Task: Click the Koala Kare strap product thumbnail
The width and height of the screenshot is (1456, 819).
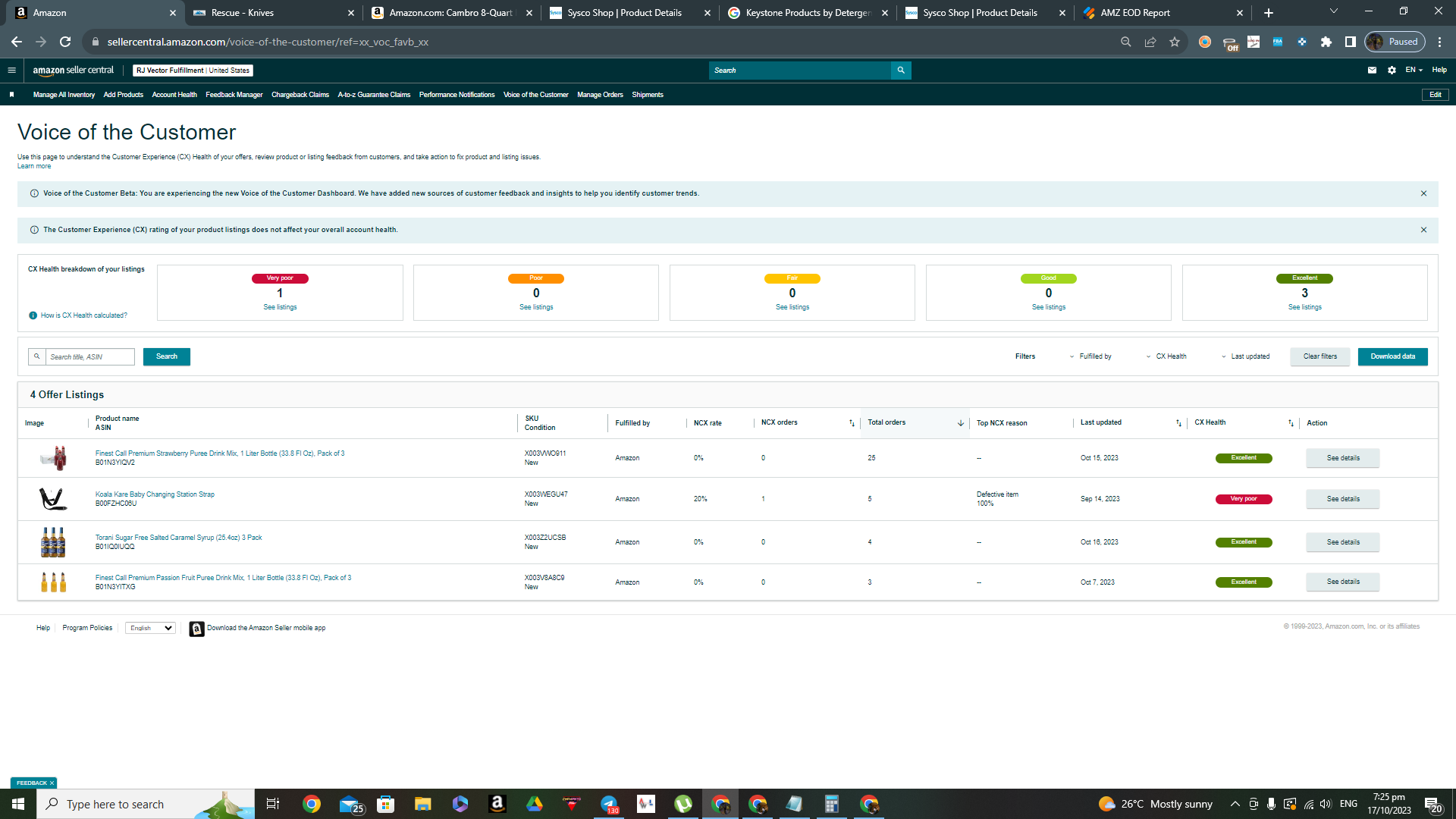Action: [x=53, y=499]
